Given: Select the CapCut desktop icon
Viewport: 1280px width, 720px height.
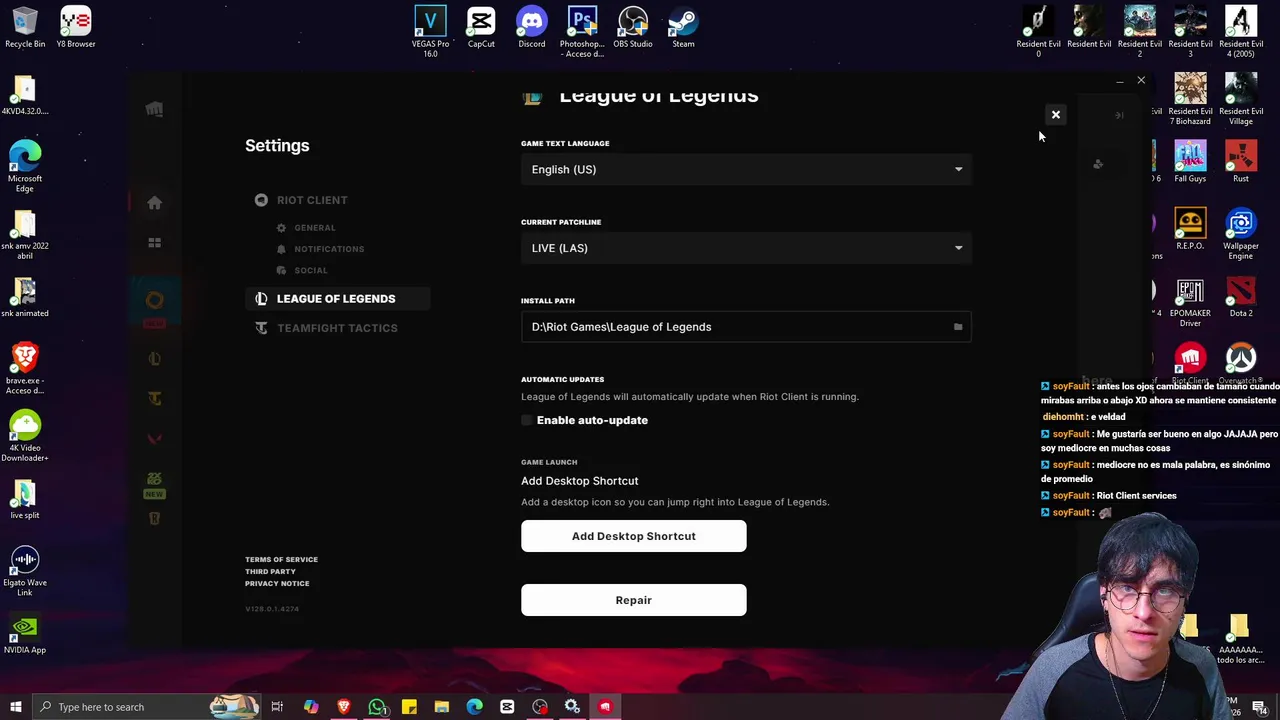Looking at the screenshot, I should [481, 28].
